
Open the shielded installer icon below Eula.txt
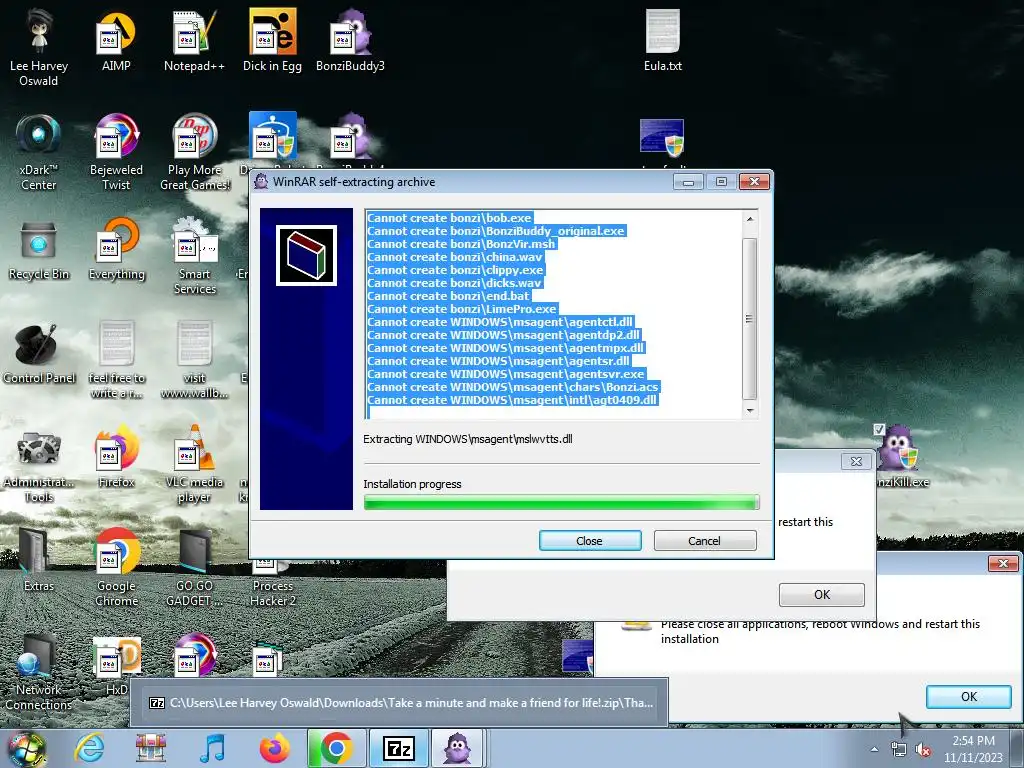coord(662,138)
